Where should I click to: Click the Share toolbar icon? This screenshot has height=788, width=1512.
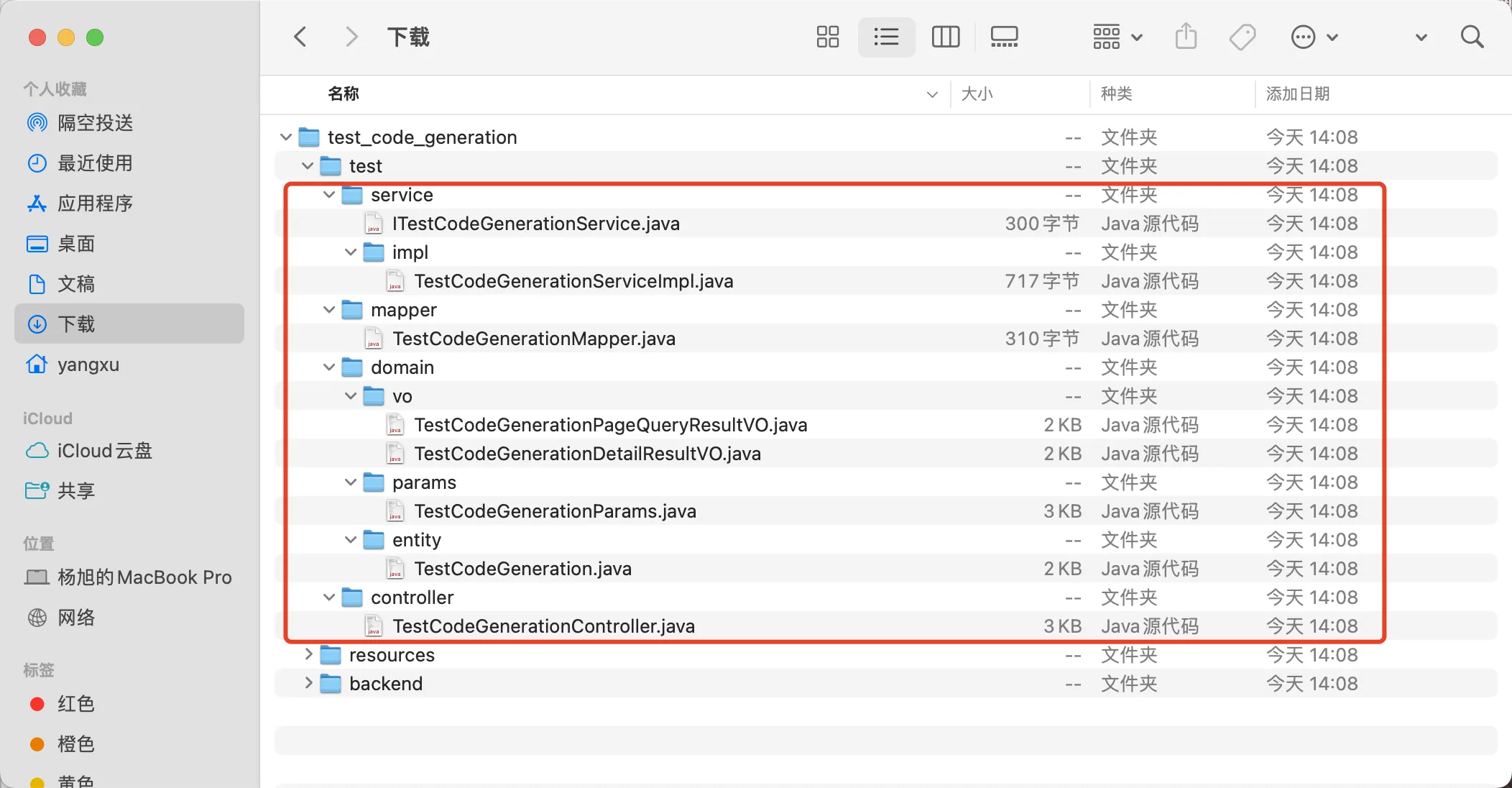[x=1186, y=36]
